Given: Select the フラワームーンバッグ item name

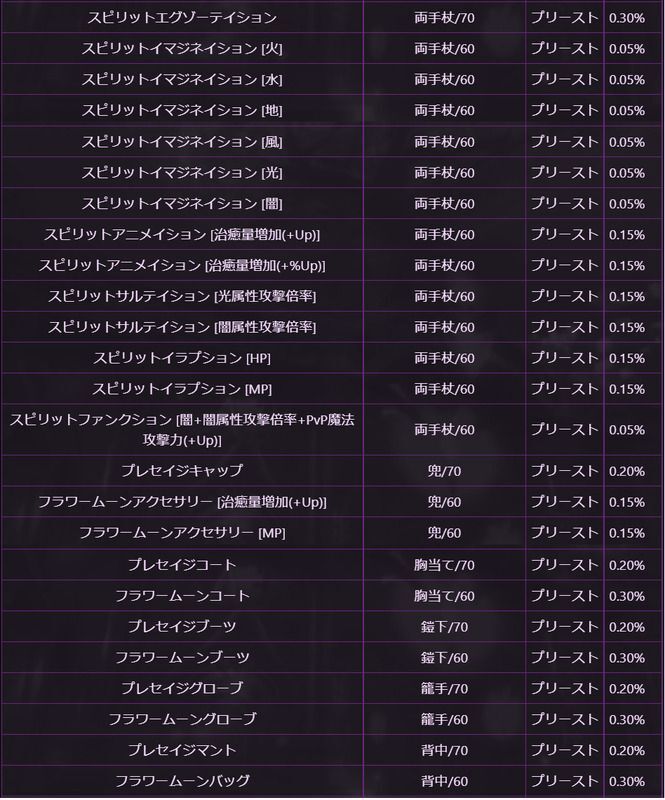Looking at the screenshot, I should pyautogui.click(x=181, y=780).
